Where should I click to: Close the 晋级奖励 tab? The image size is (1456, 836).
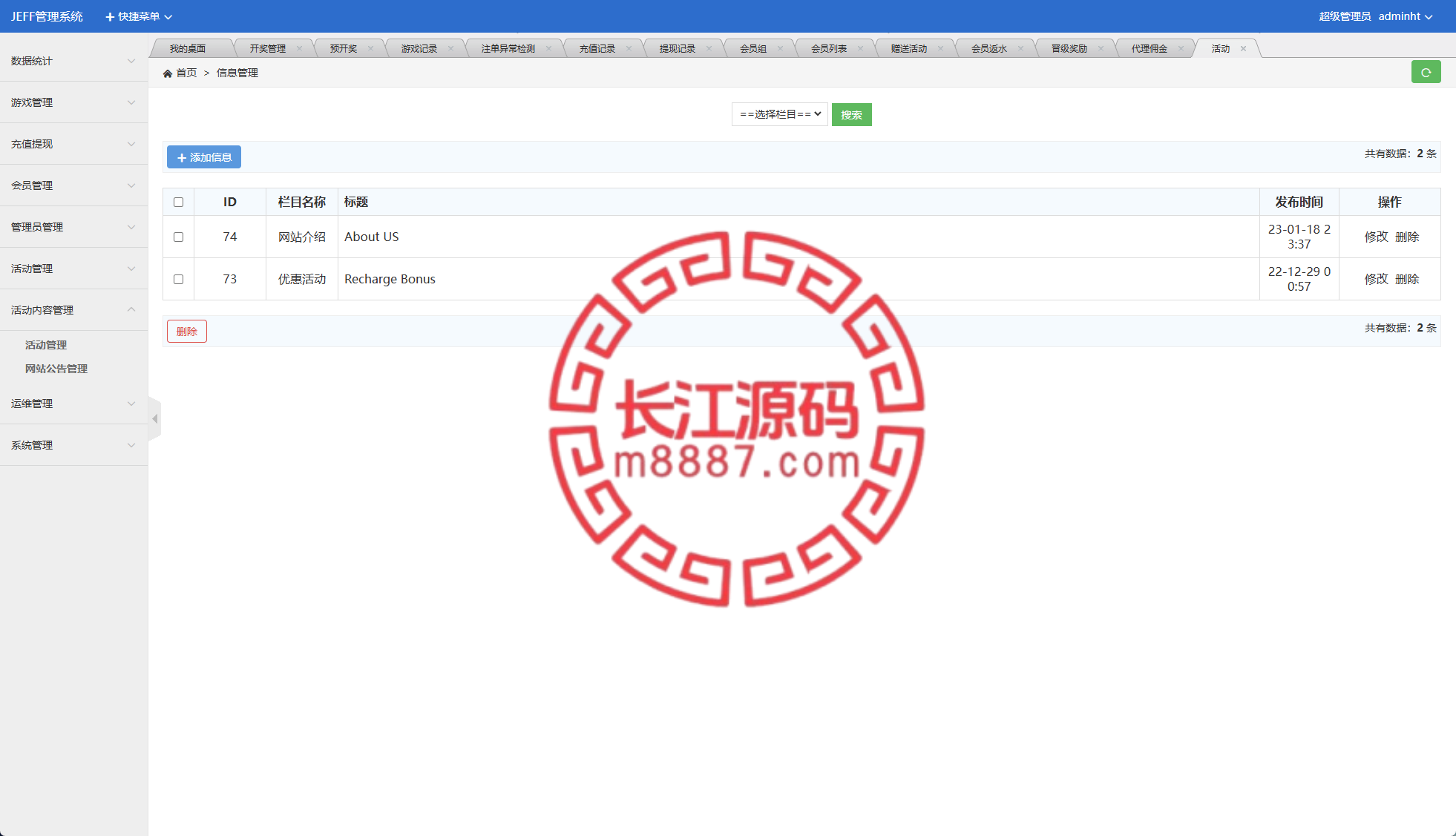coord(1101,49)
